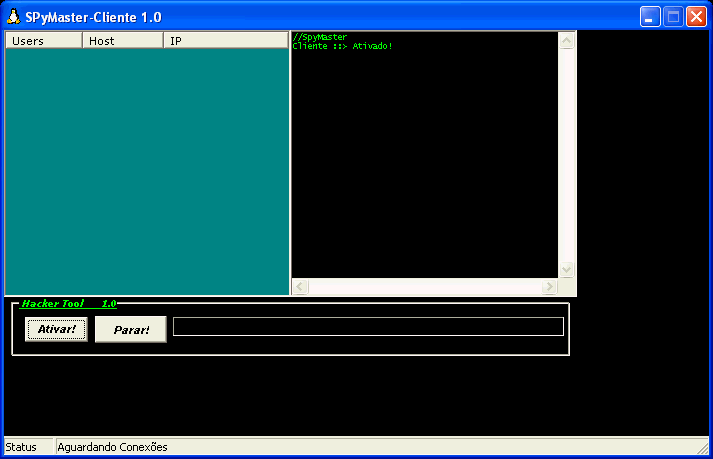This screenshot has width=713, height=459.
Task: Minimize the SPyMaster-Cliente window
Action: pos(651,17)
